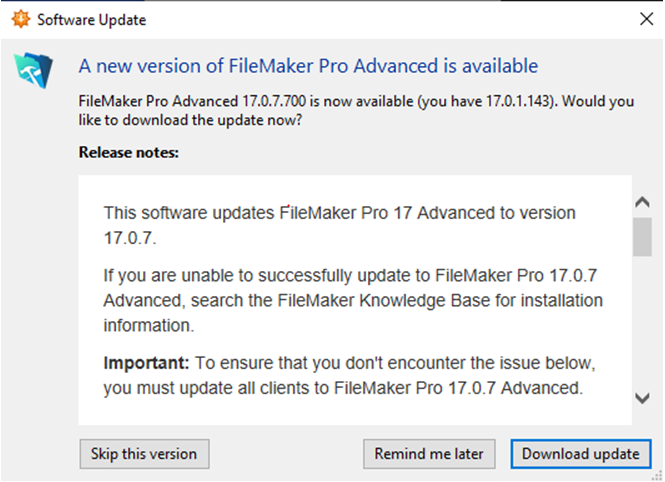
Task: Choose Skip this version
Action: [144, 454]
